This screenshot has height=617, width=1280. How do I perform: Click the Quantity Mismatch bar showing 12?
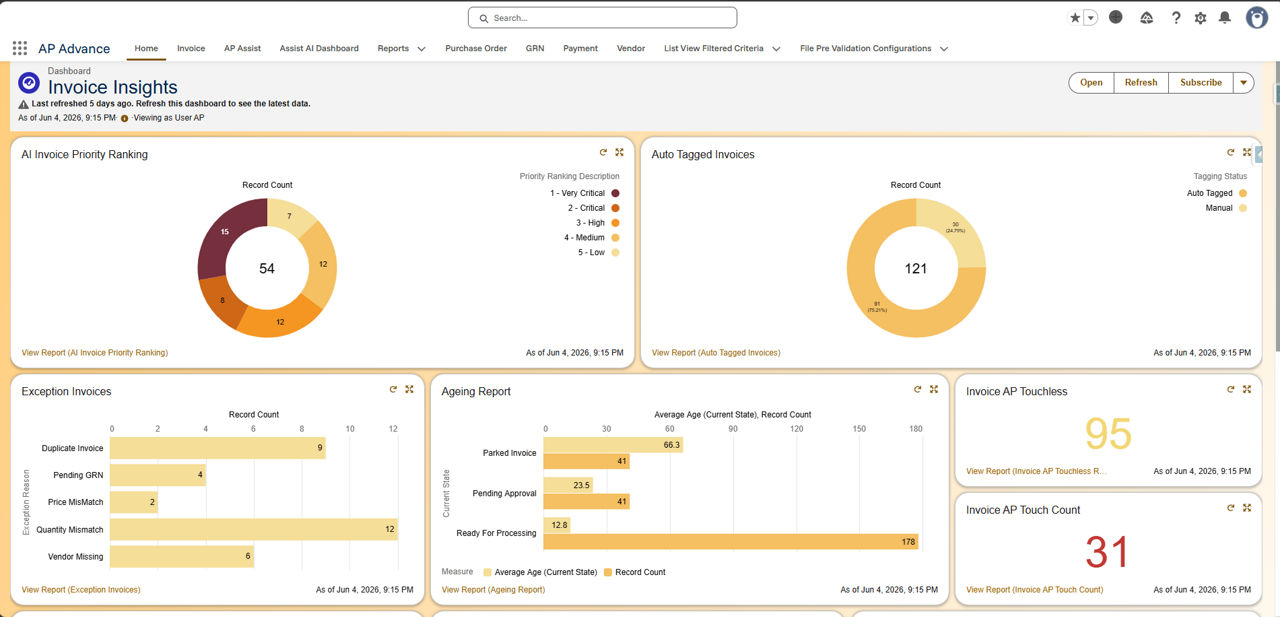point(254,529)
